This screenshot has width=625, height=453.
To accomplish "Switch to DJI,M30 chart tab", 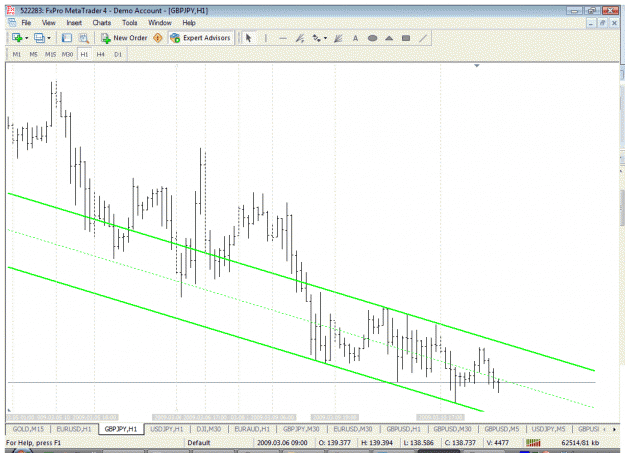I will pyautogui.click(x=209, y=429).
